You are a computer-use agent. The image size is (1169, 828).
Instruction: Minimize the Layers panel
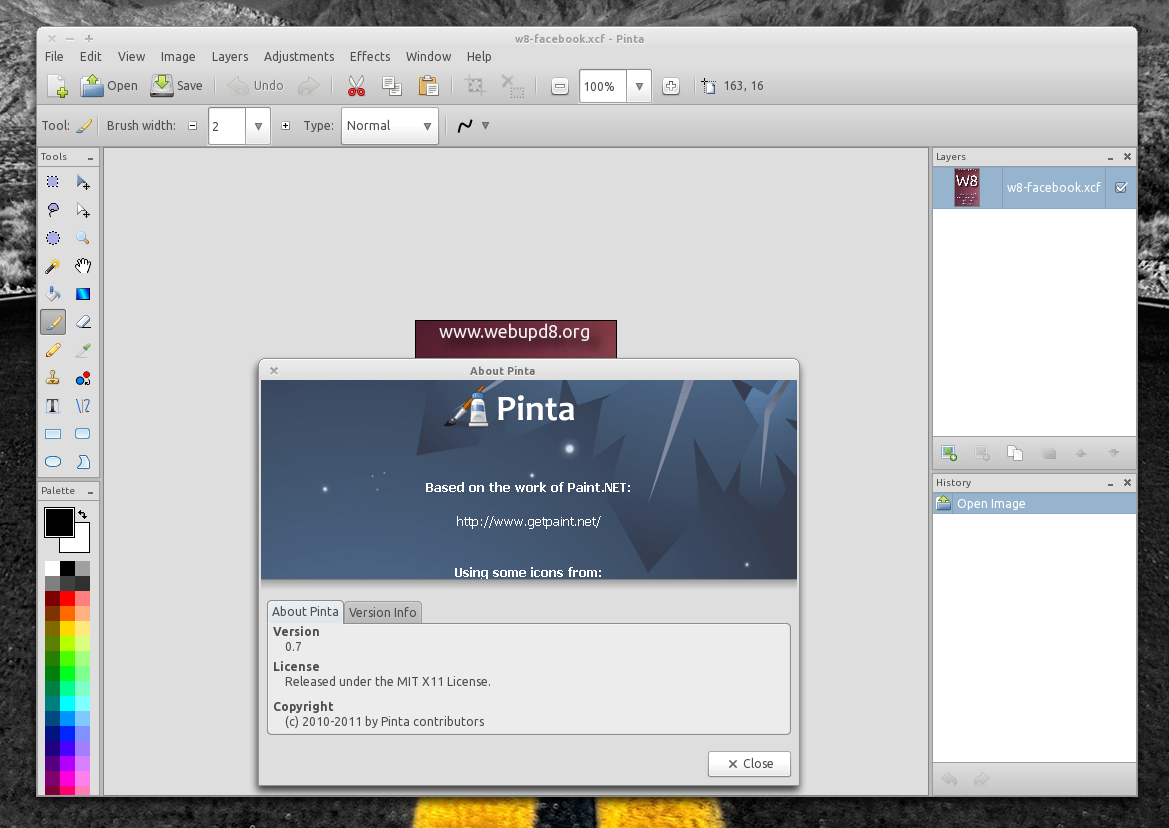1110,157
